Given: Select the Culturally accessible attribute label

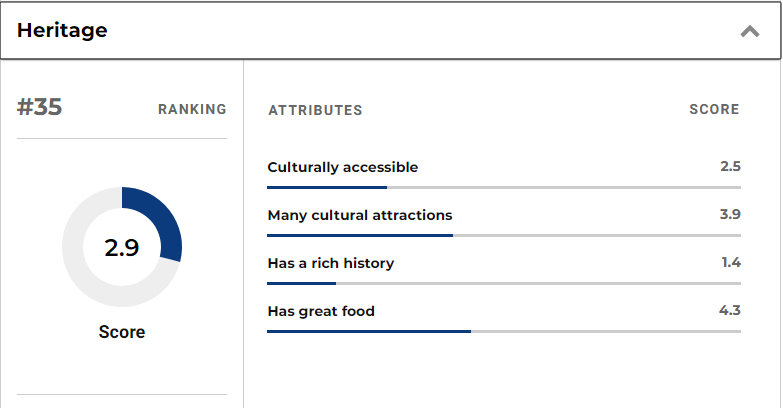Looking at the screenshot, I should [x=343, y=167].
